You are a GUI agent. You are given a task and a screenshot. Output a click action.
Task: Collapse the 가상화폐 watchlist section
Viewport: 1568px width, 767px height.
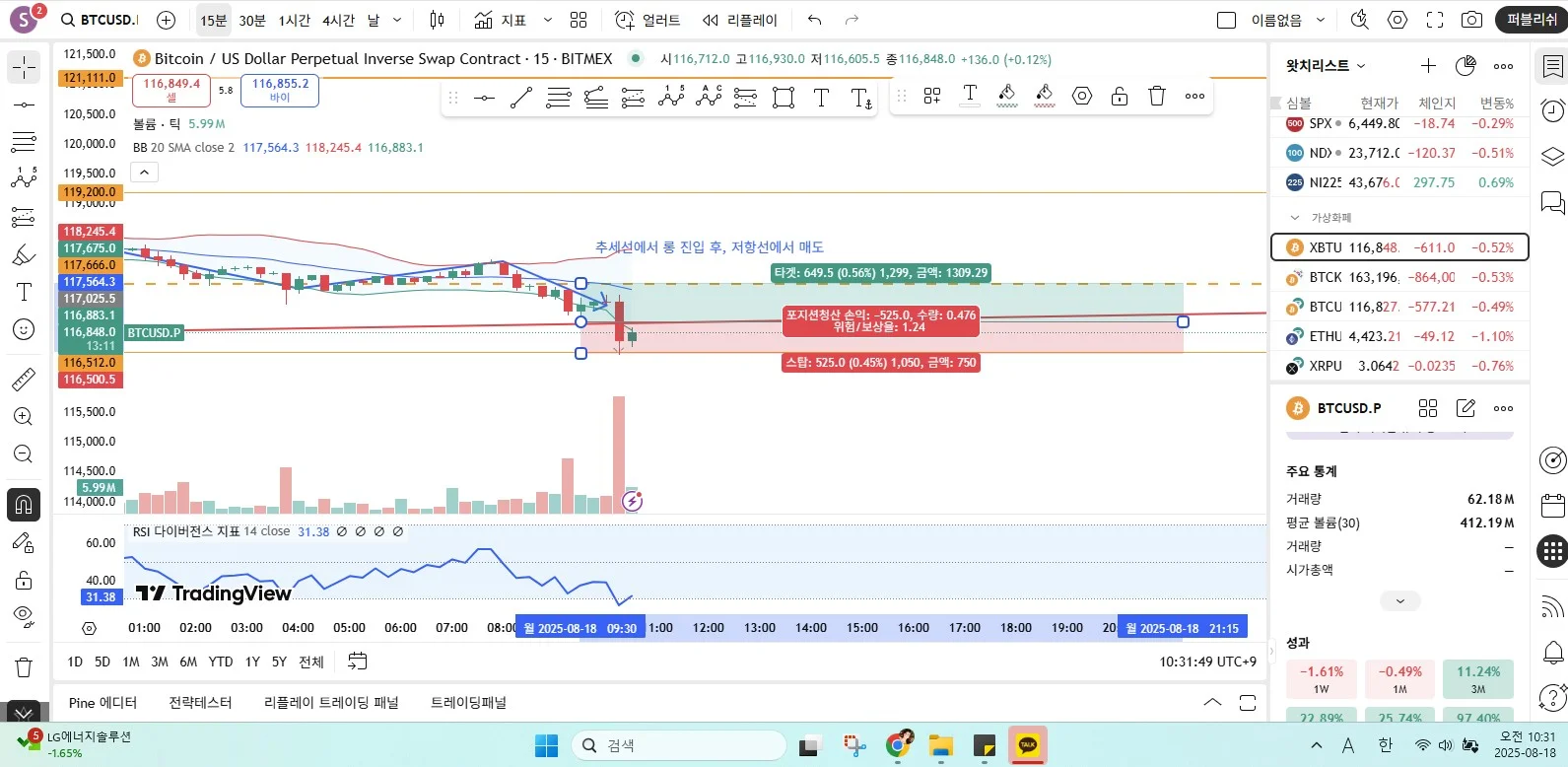(1295, 217)
